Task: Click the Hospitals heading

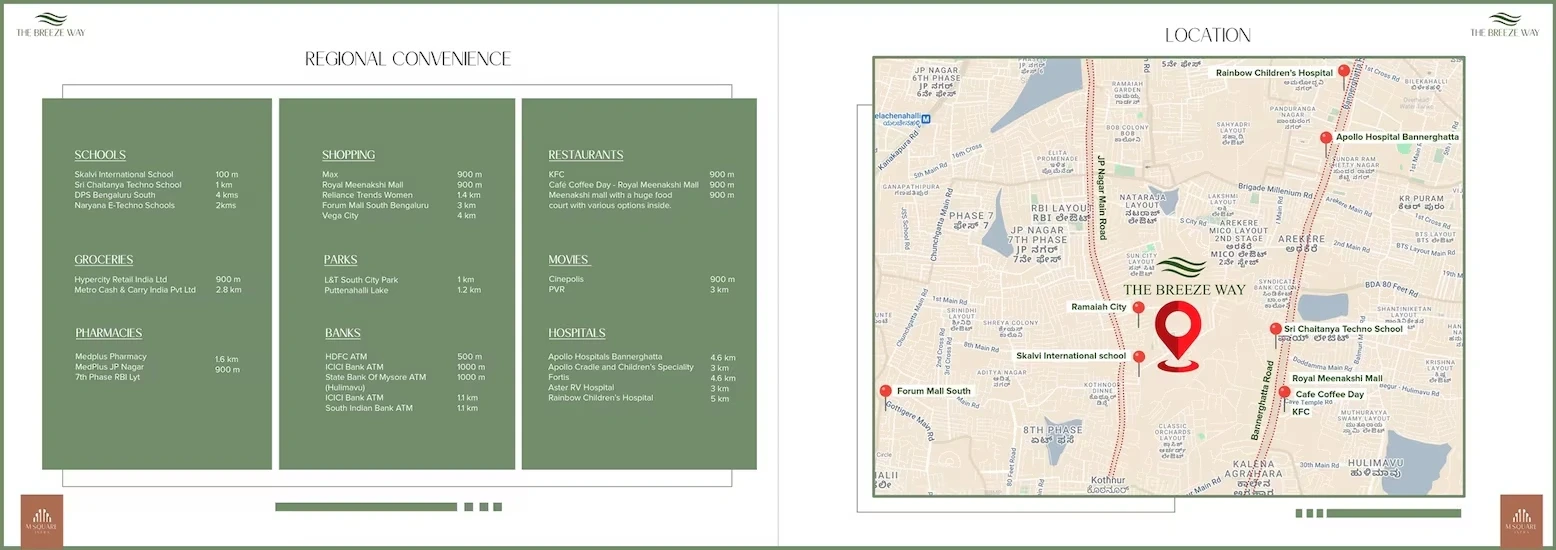Action: point(576,333)
